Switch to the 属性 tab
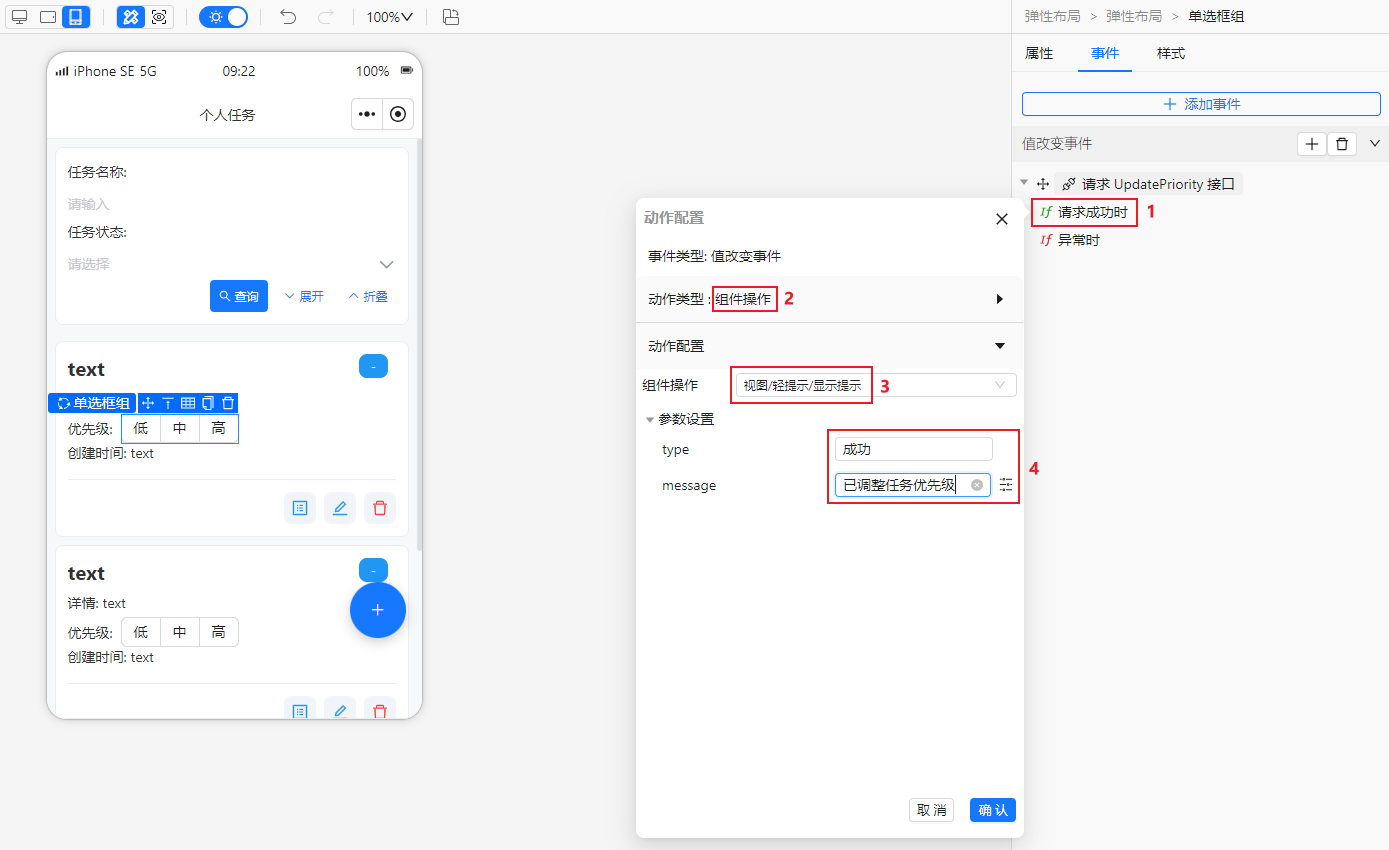 [1039, 53]
